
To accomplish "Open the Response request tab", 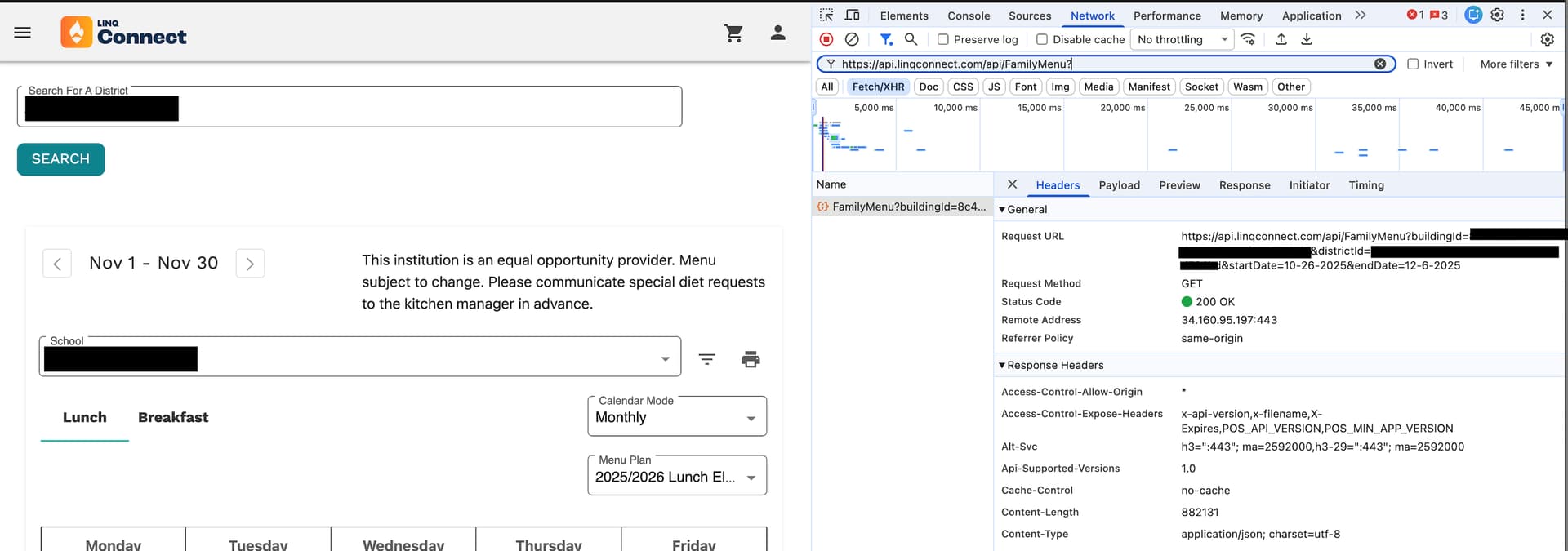I will [1245, 185].
